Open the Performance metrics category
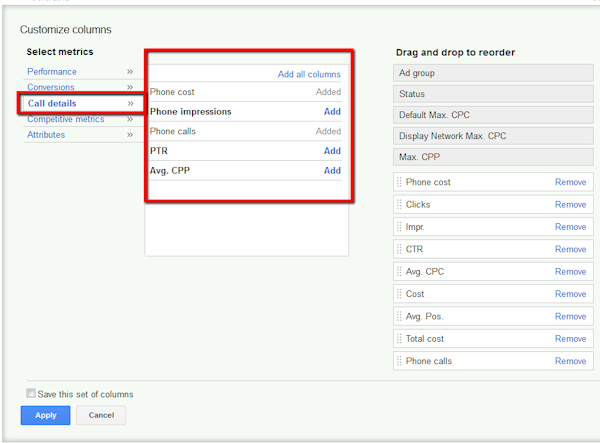The width and height of the screenshot is (600, 443). click(52, 72)
